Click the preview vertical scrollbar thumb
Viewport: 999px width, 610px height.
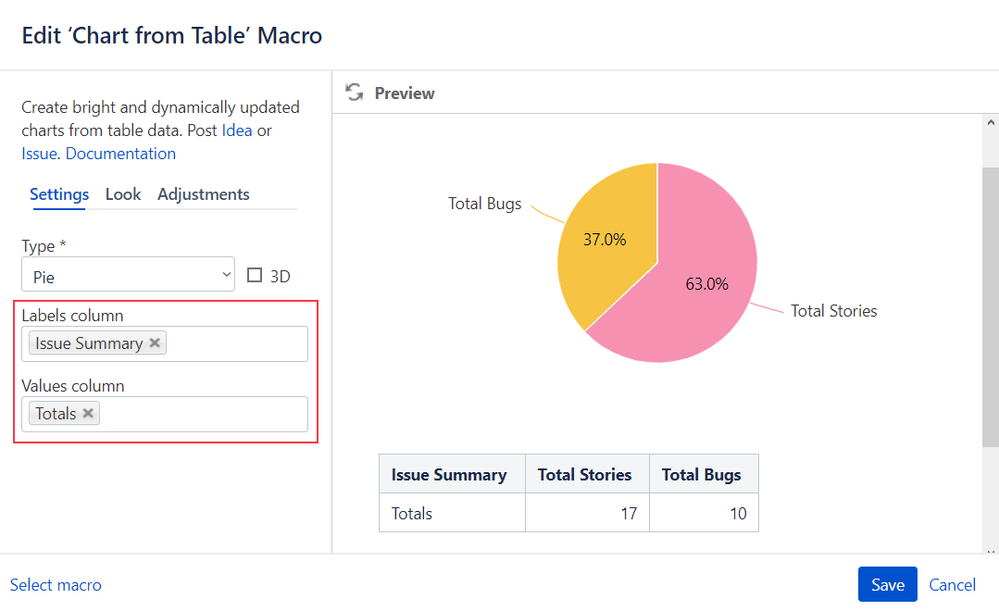tap(990, 307)
